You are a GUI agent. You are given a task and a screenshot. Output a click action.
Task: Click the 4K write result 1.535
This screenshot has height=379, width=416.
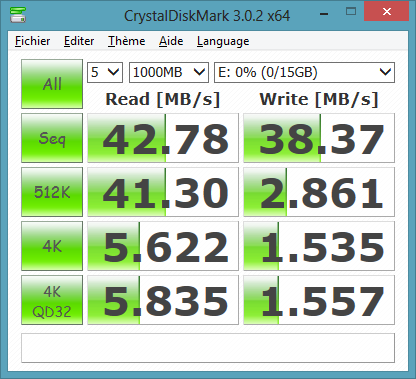point(319,246)
